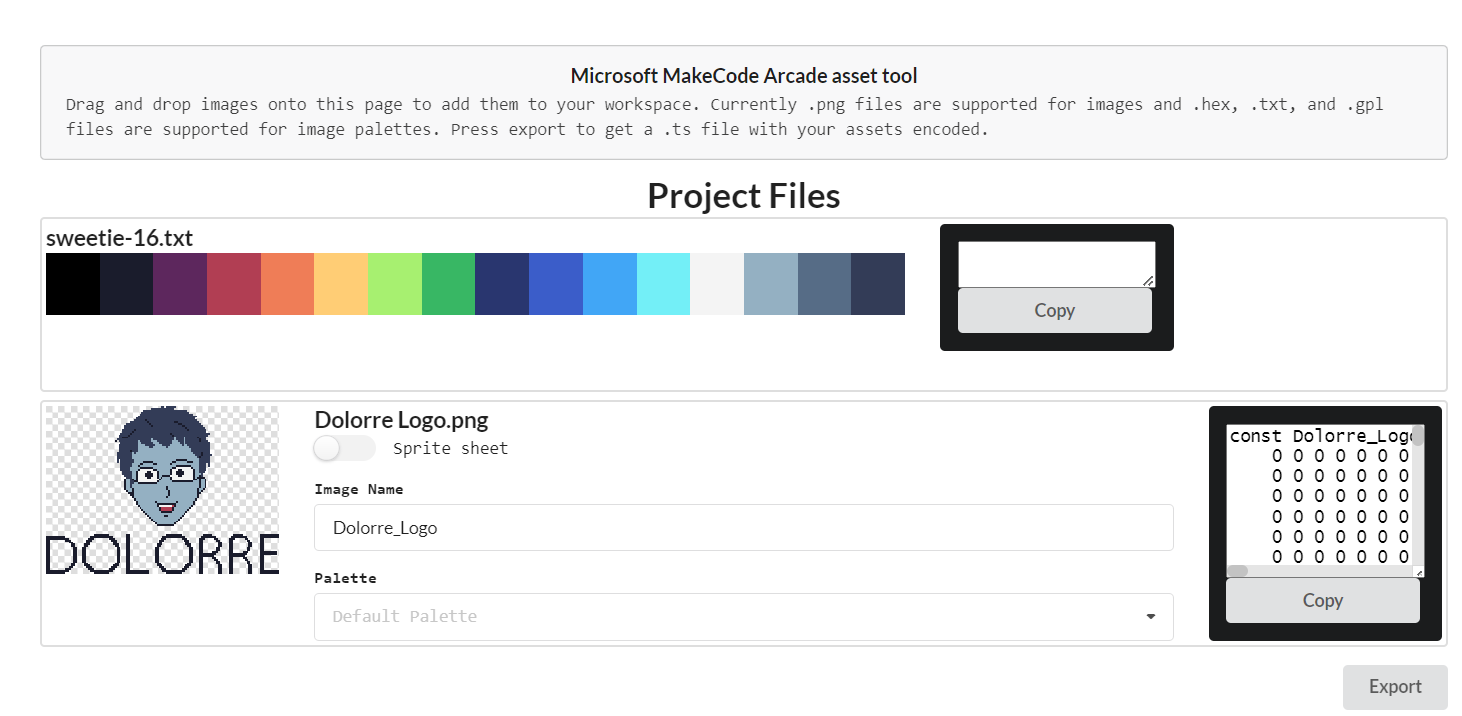Click the sweetie-16.txt file title
The height and width of the screenshot is (716, 1462).
[119, 238]
